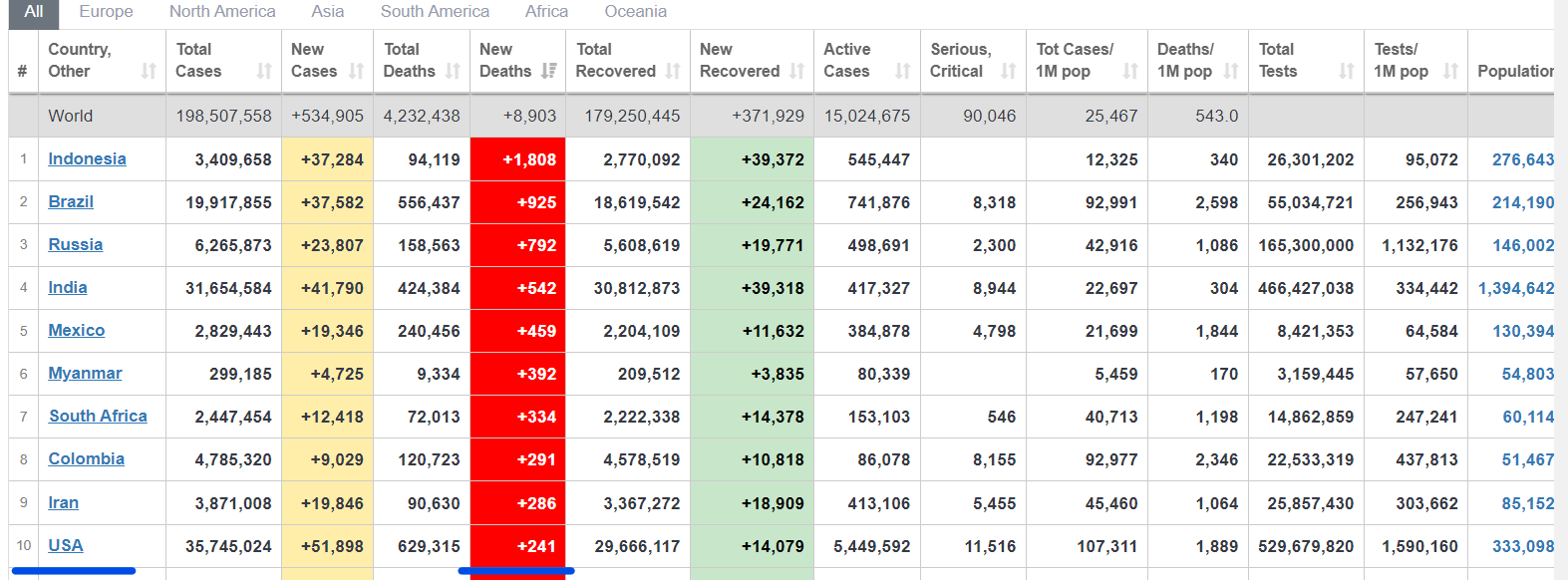Click the Deaths/1M pop sort icon
Image resolution: width=1568 pixels, height=580 pixels.
pyautogui.click(x=1231, y=71)
